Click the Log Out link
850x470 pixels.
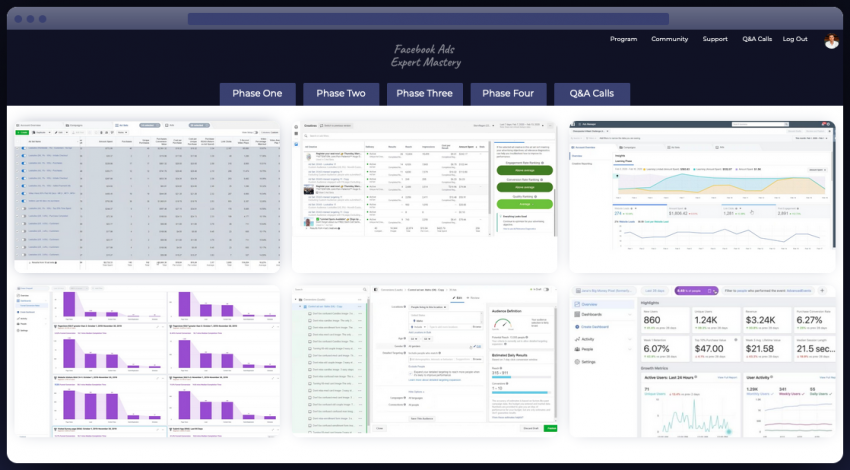795,39
